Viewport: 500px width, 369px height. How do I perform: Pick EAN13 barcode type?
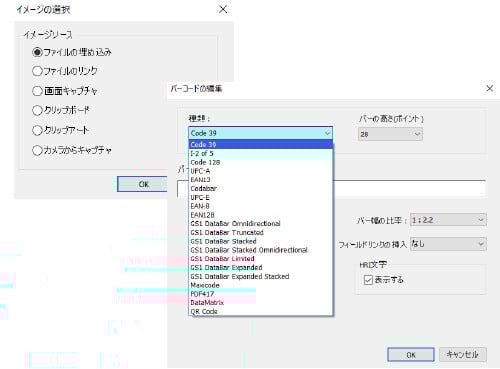[x=261, y=180]
